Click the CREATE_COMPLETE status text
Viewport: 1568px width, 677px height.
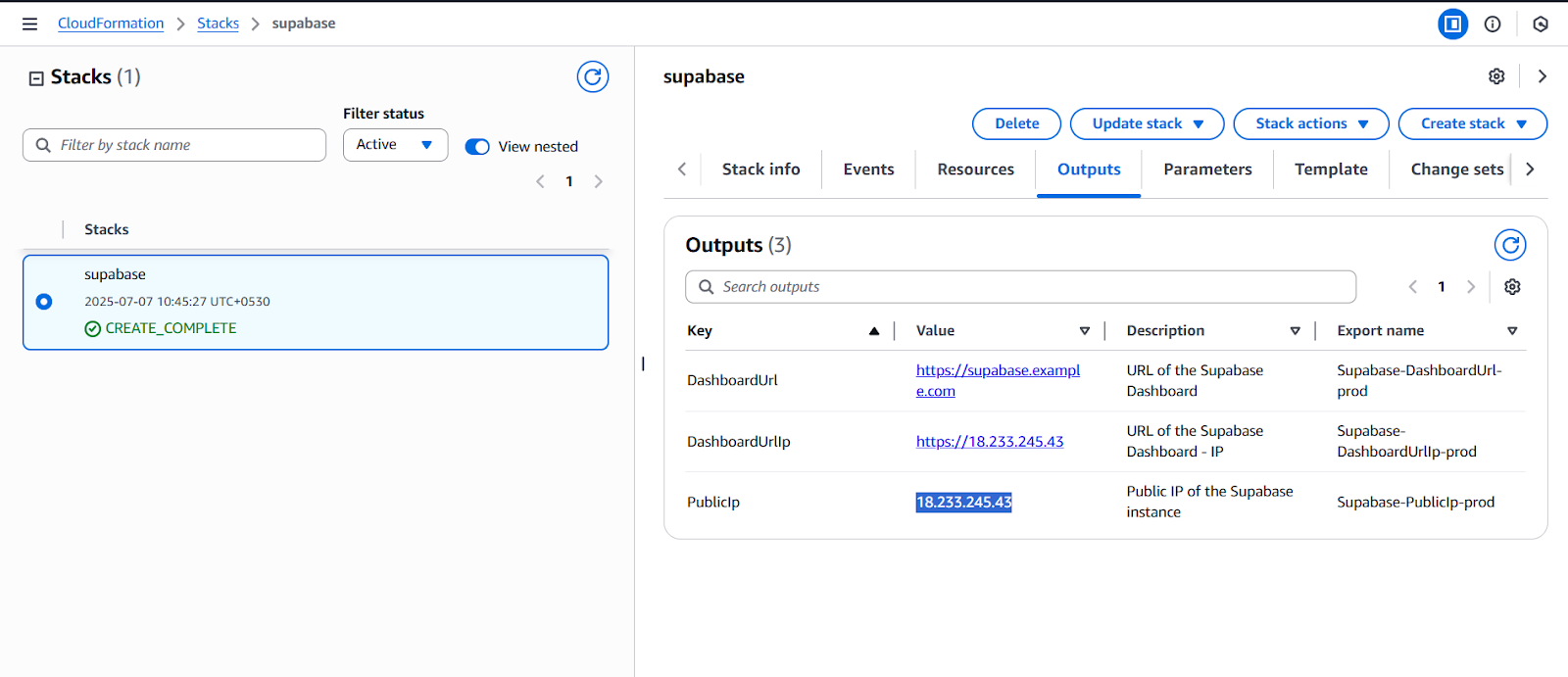(171, 328)
